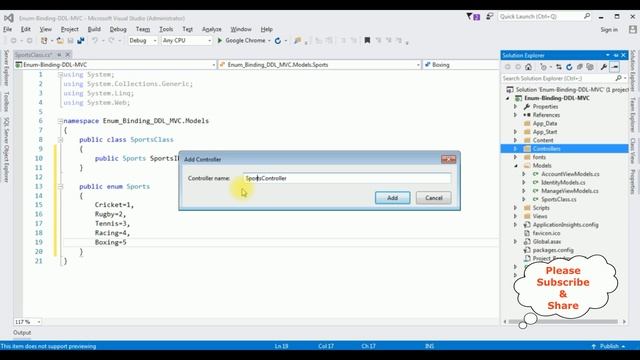Click the Solution Explorer Refresh icon
This screenshot has width=640, height=360.
pos(569,67)
